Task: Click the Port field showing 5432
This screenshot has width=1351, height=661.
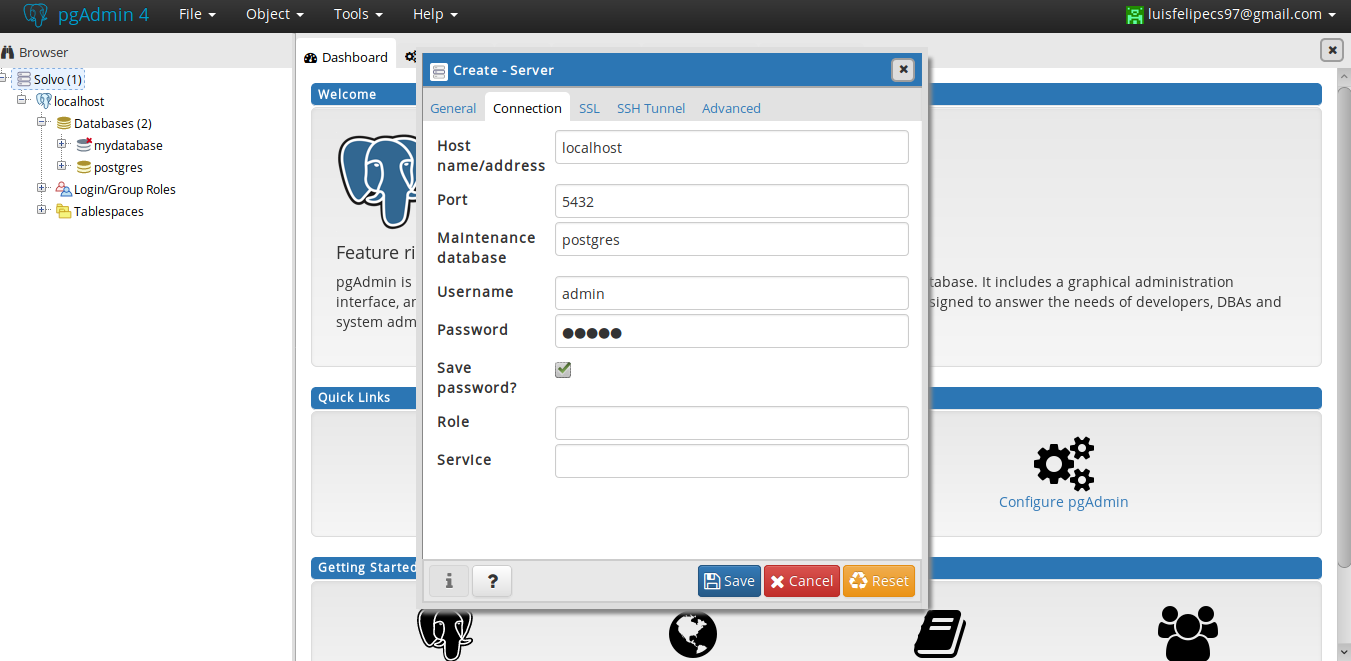Action: [732, 201]
